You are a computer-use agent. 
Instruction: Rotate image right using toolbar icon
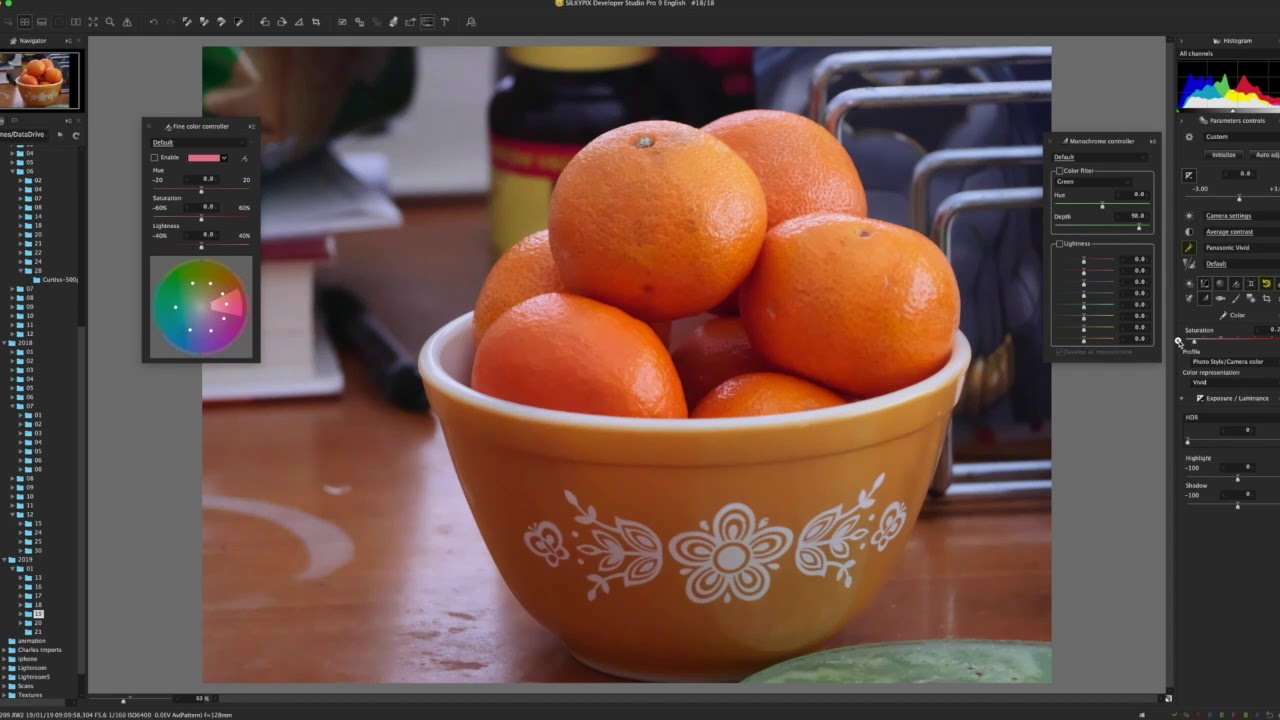pyautogui.click(x=282, y=21)
